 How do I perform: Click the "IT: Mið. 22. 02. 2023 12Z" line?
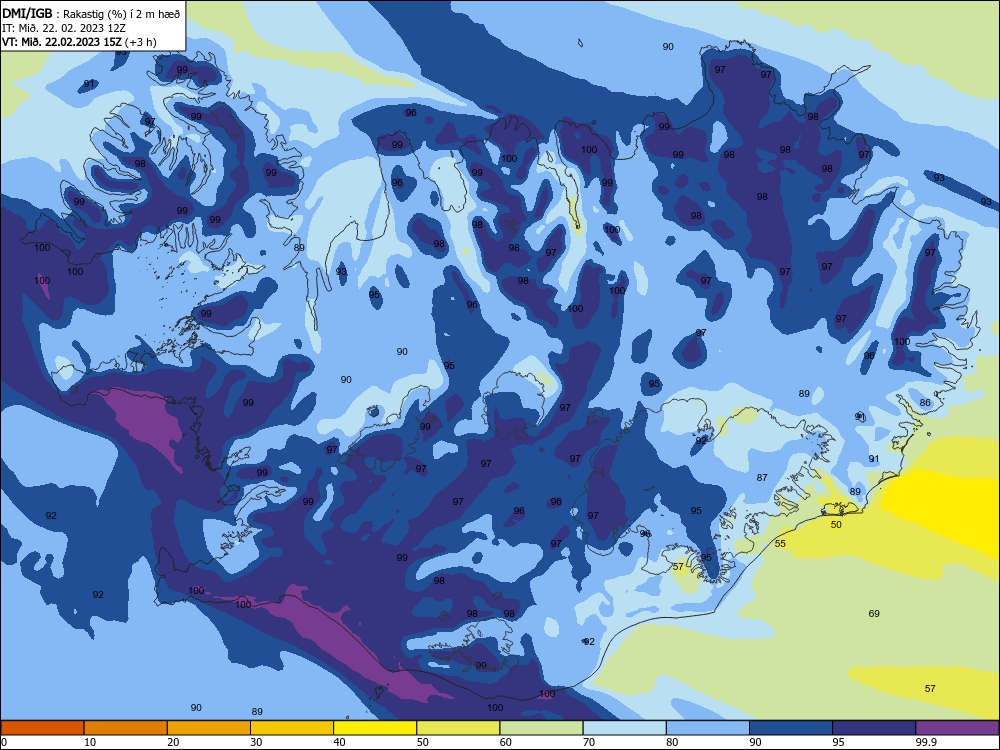(x=63, y=28)
